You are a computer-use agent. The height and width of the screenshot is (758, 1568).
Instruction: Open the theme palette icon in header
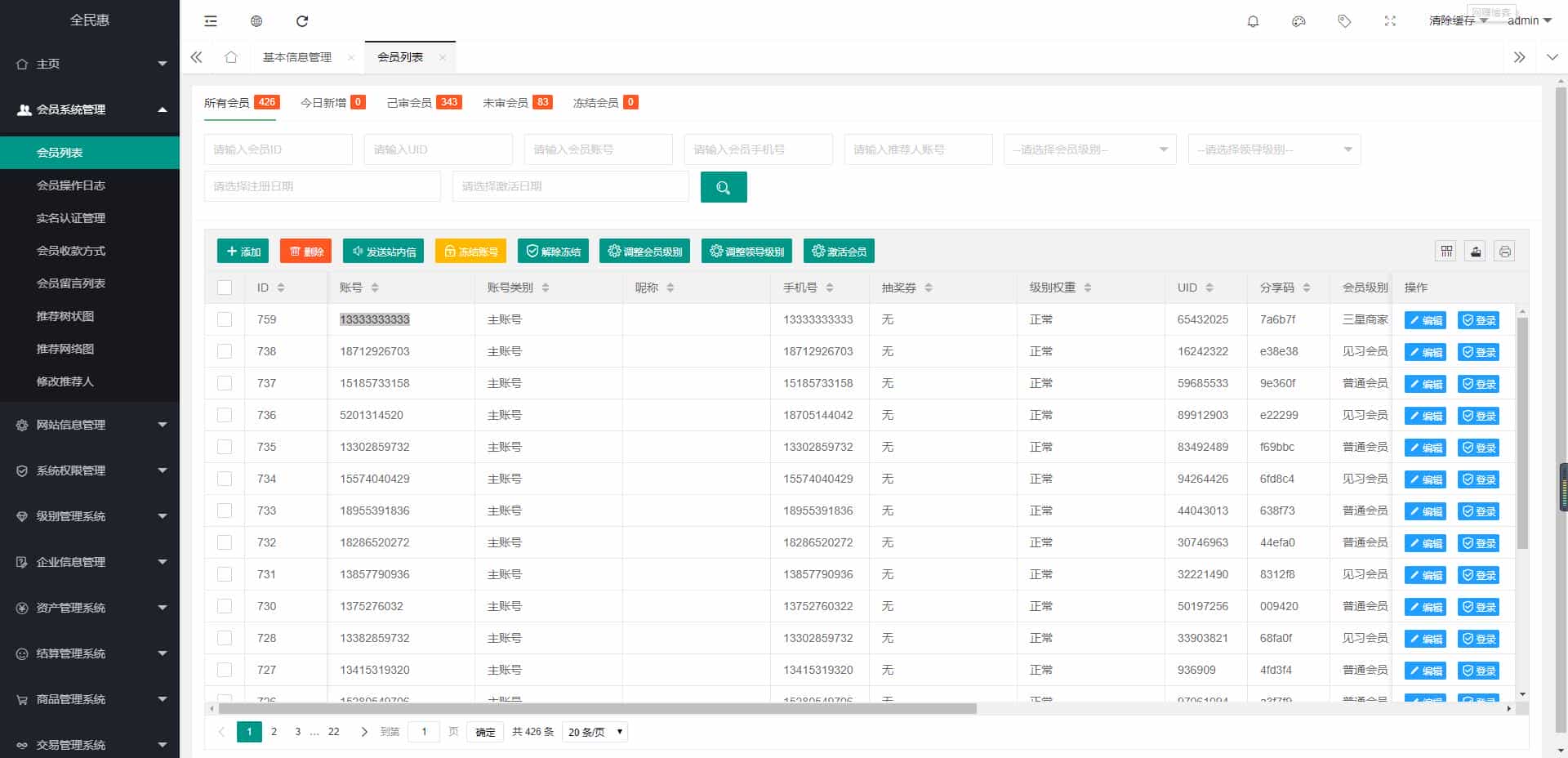click(x=1298, y=21)
